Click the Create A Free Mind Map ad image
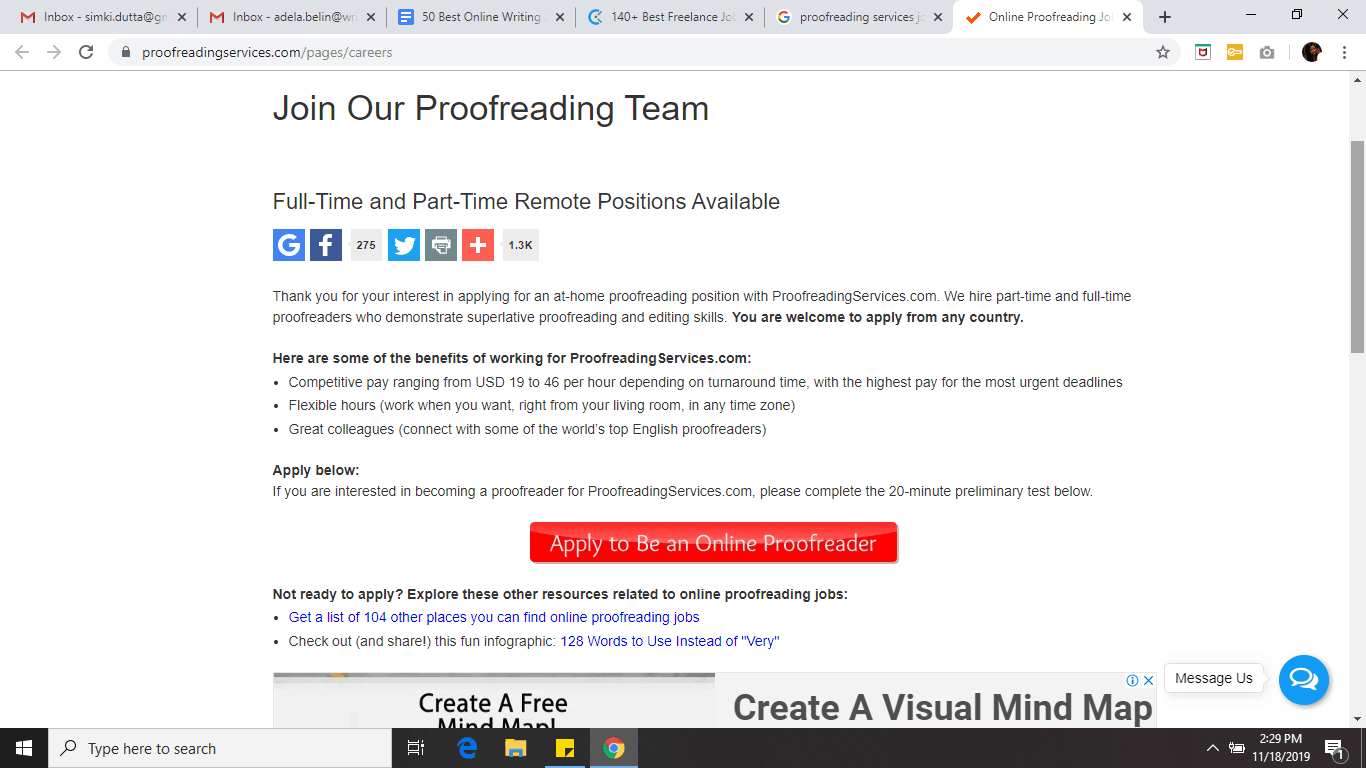This screenshot has height=768, width=1366. pyautogui.click(x=493, y=701)
